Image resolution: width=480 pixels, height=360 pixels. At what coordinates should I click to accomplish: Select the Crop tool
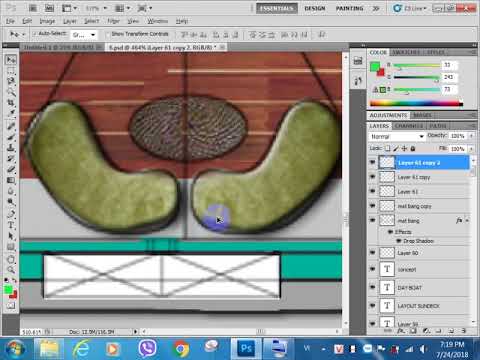click(x=11, y=103)
